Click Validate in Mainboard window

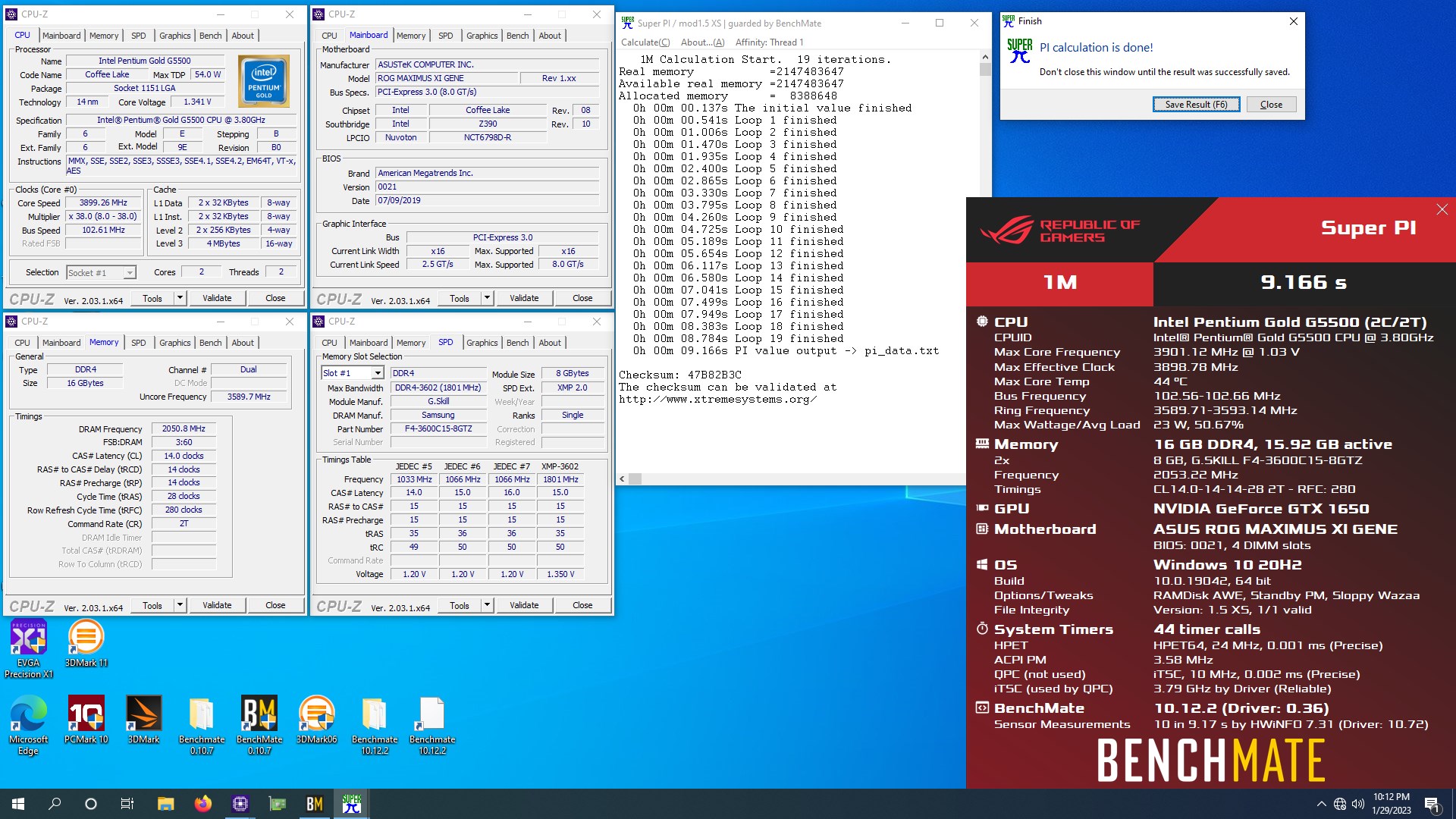524,298
